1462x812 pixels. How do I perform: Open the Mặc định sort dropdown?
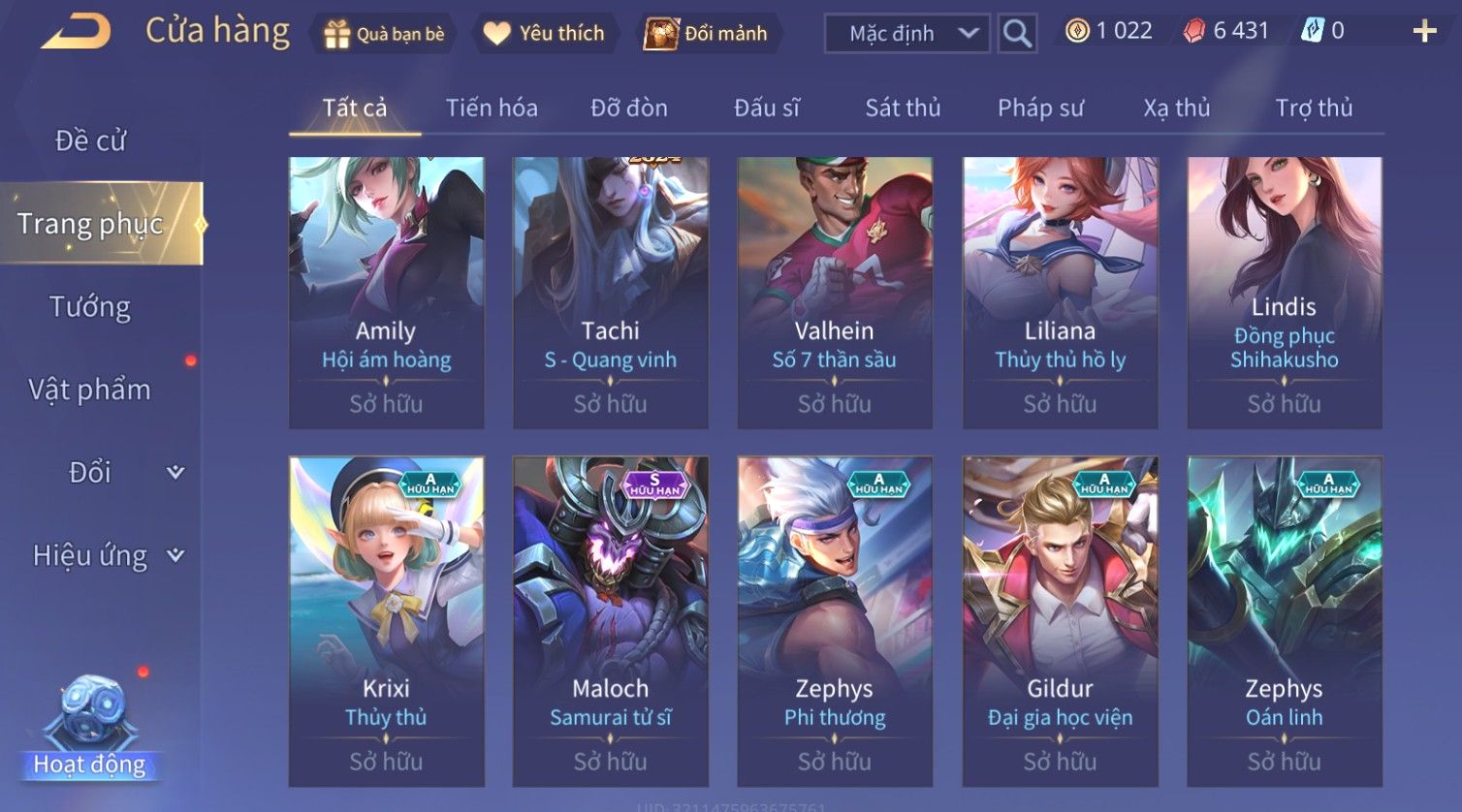click(x=907, y=34)
